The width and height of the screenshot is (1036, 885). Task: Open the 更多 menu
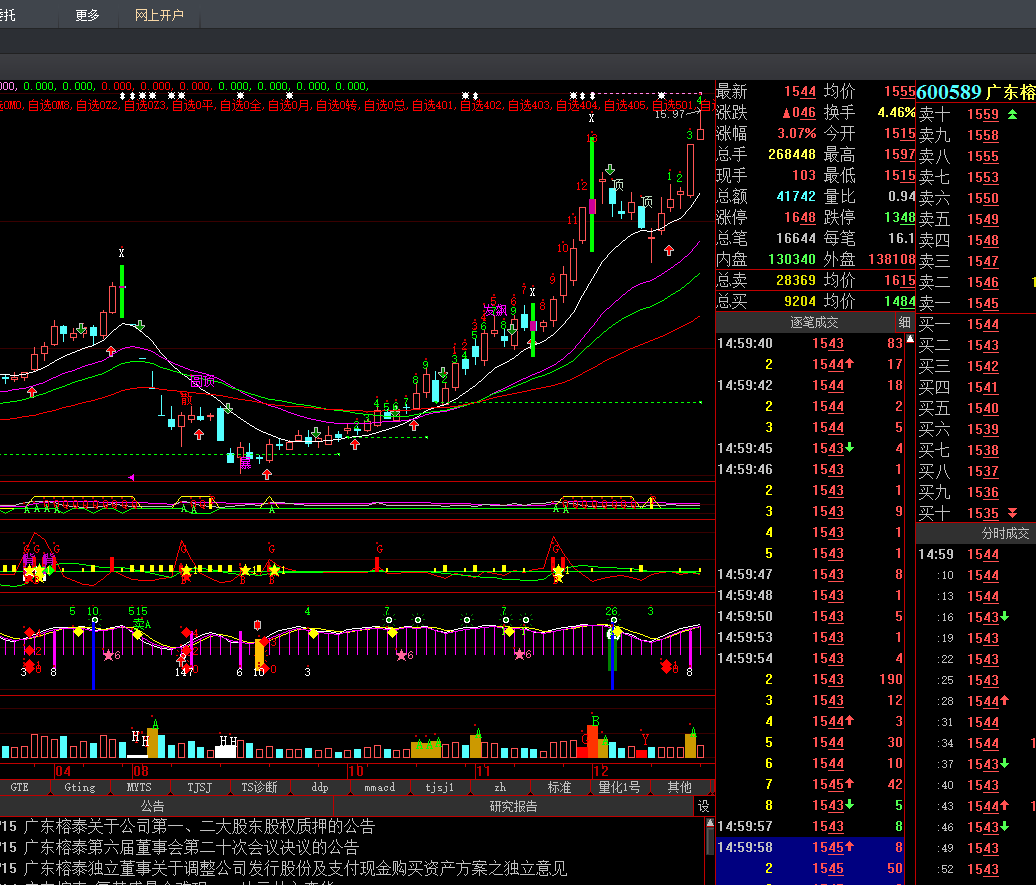[87, 15]
